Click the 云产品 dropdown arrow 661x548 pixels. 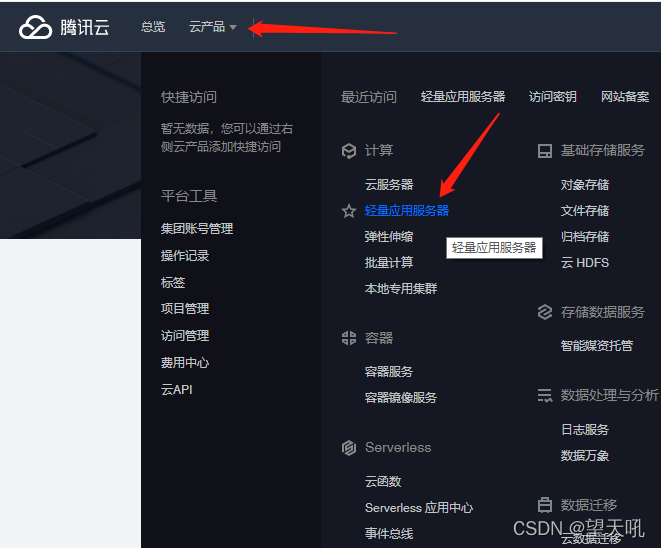tap(233, 27)
